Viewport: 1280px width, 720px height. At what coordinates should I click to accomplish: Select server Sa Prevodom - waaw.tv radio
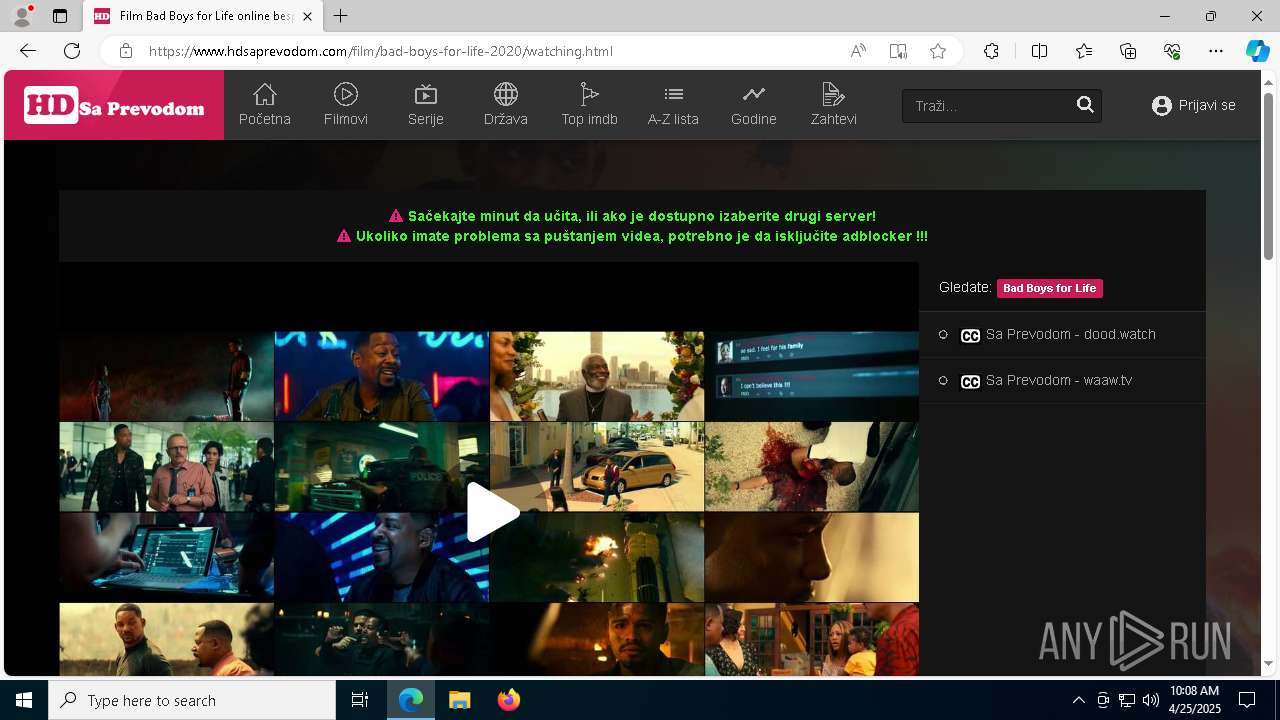pos(943,381)
